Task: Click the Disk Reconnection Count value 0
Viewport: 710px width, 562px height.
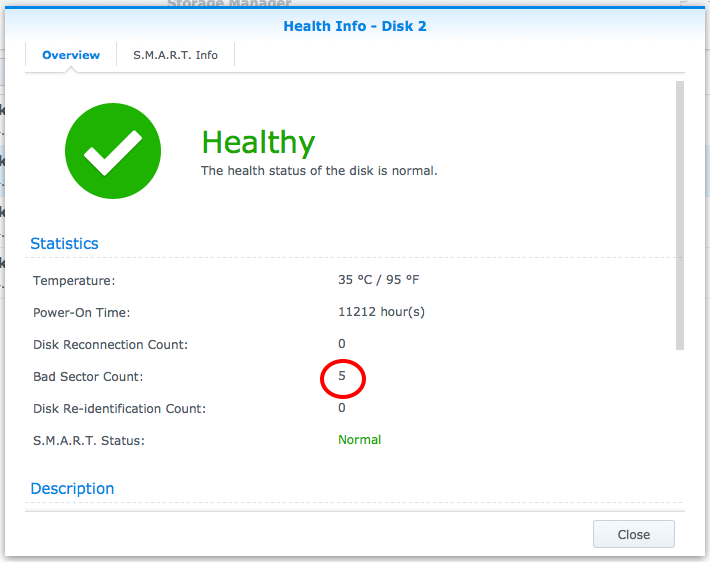Action: [x=342, y=344]
